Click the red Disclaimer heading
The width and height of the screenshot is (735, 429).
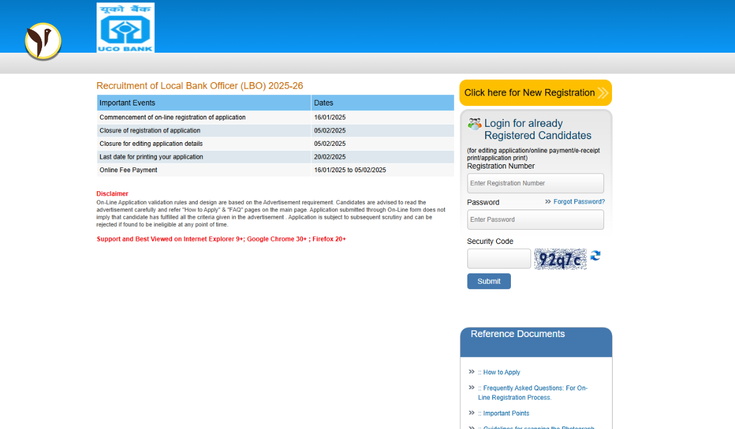coord(112,194)
